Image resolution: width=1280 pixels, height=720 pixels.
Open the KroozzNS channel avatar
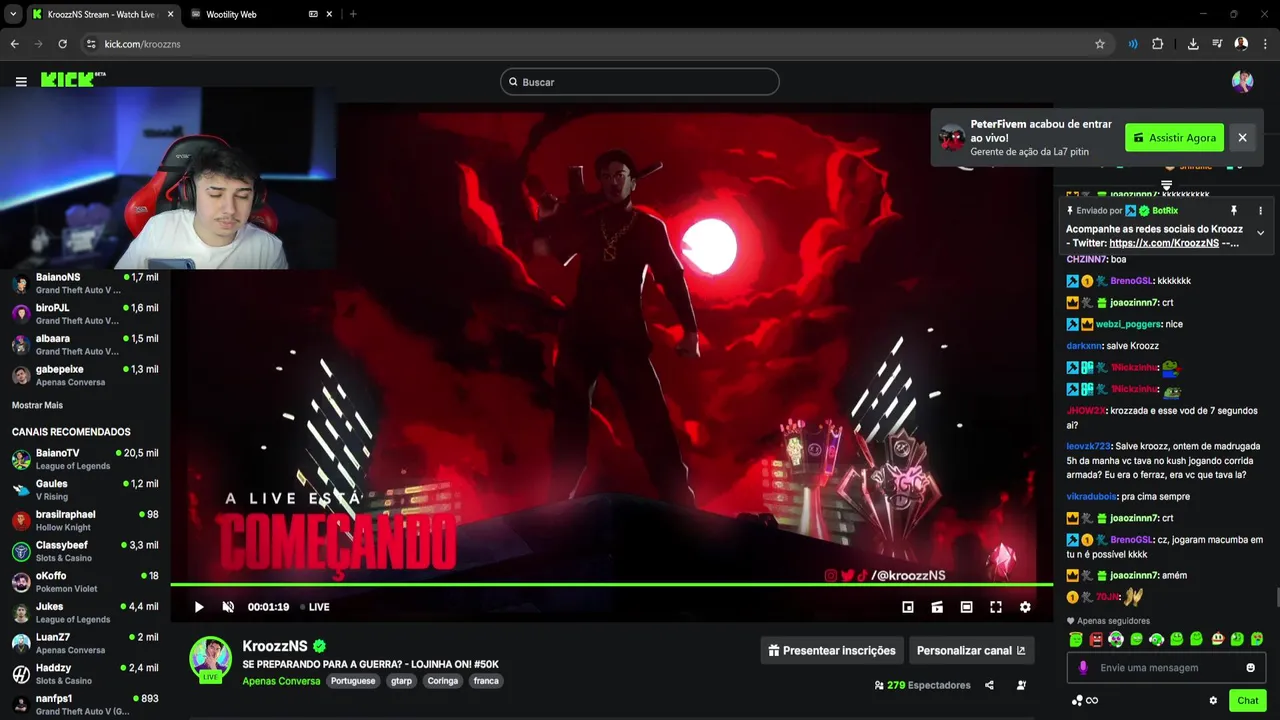coord(210,658)
